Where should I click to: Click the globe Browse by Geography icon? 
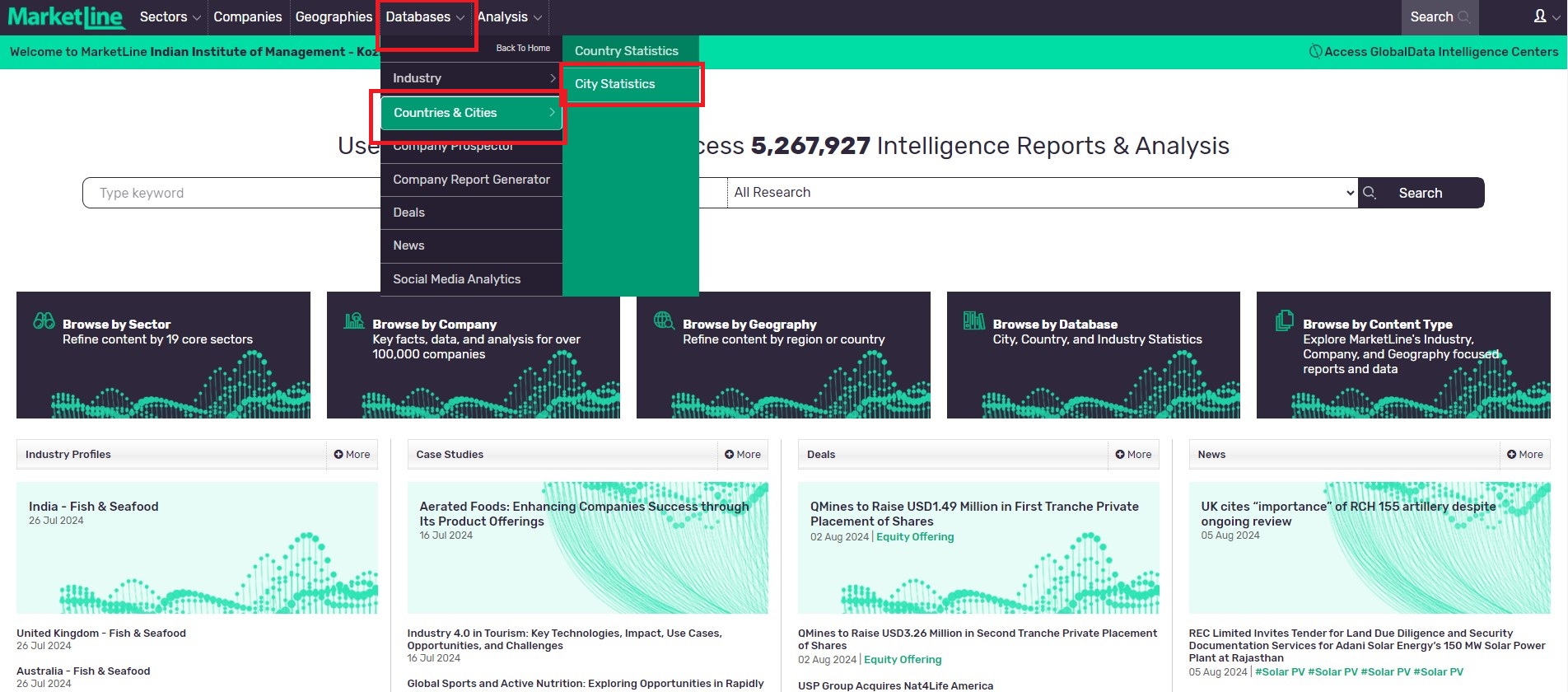point(664,320)
